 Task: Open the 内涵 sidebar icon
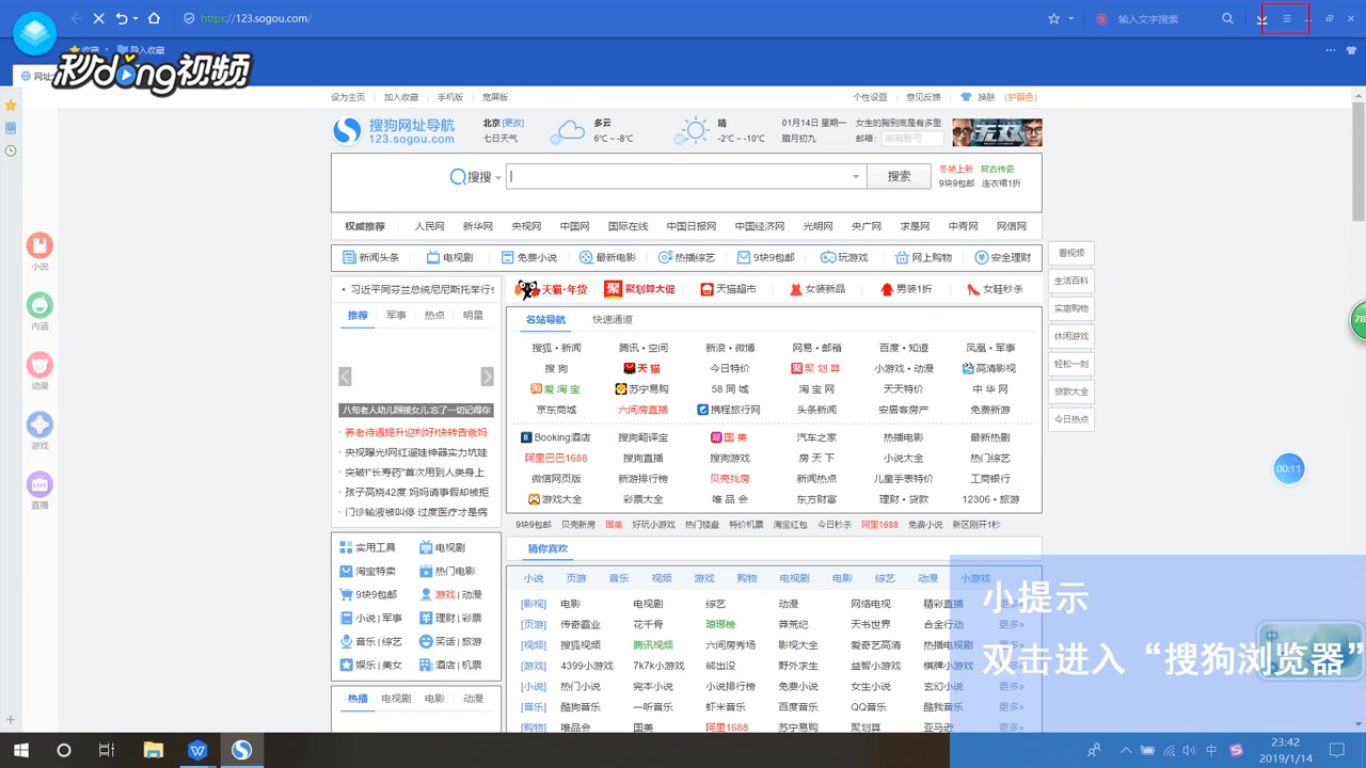click(x=40, y=305)
